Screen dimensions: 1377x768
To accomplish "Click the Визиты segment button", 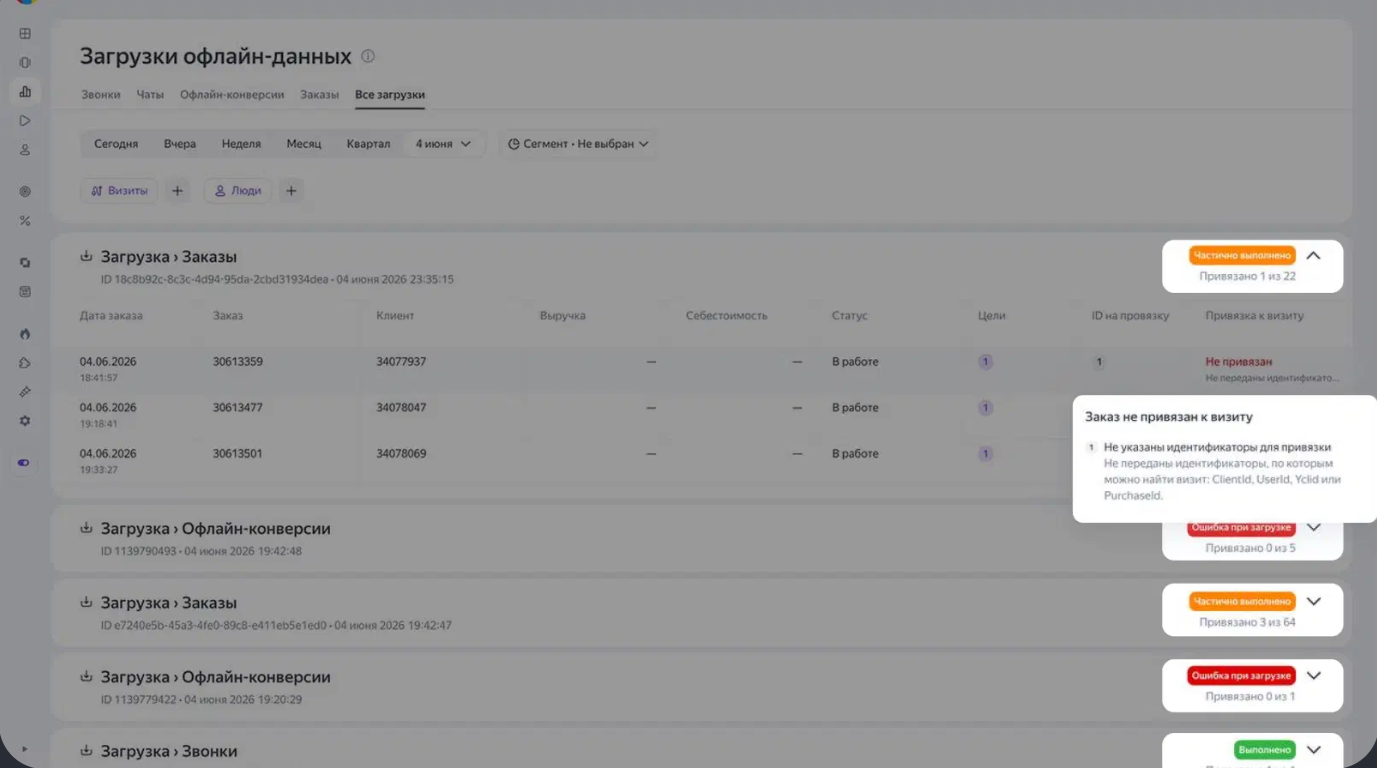I will pos(119,191).
